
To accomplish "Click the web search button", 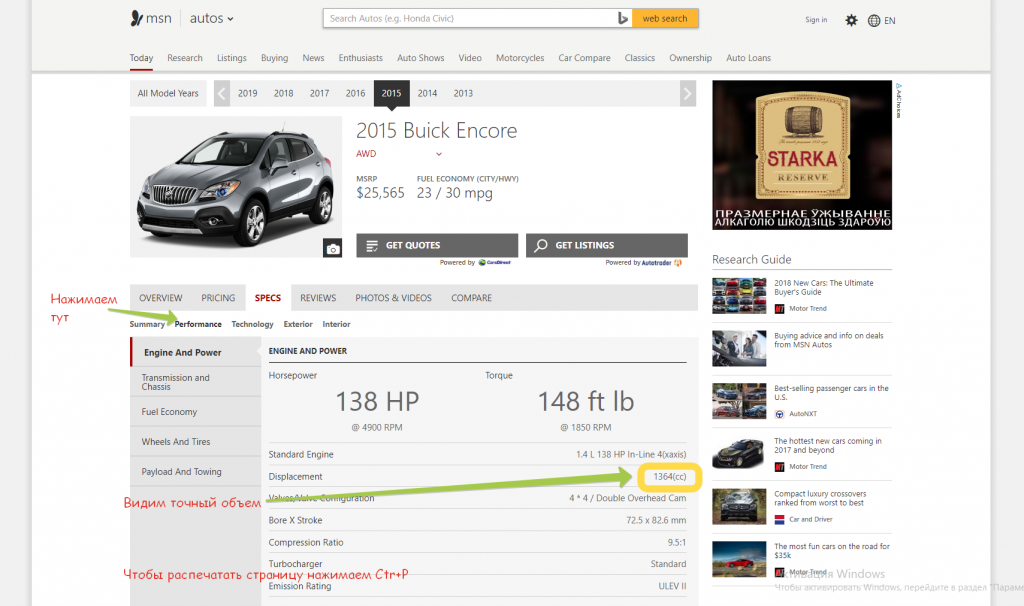I will 665,18.
